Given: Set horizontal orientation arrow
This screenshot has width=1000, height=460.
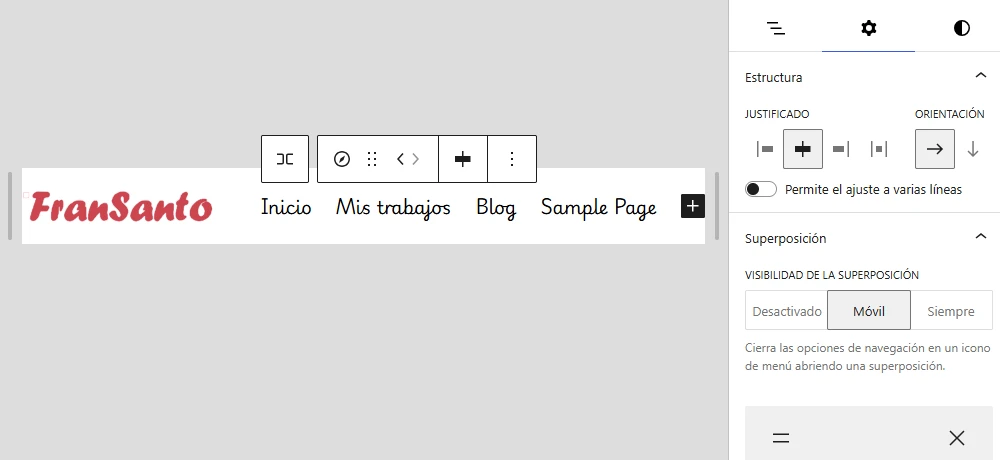Looking at the screenshot, I should pyautogui.click(x=935, y=149).
